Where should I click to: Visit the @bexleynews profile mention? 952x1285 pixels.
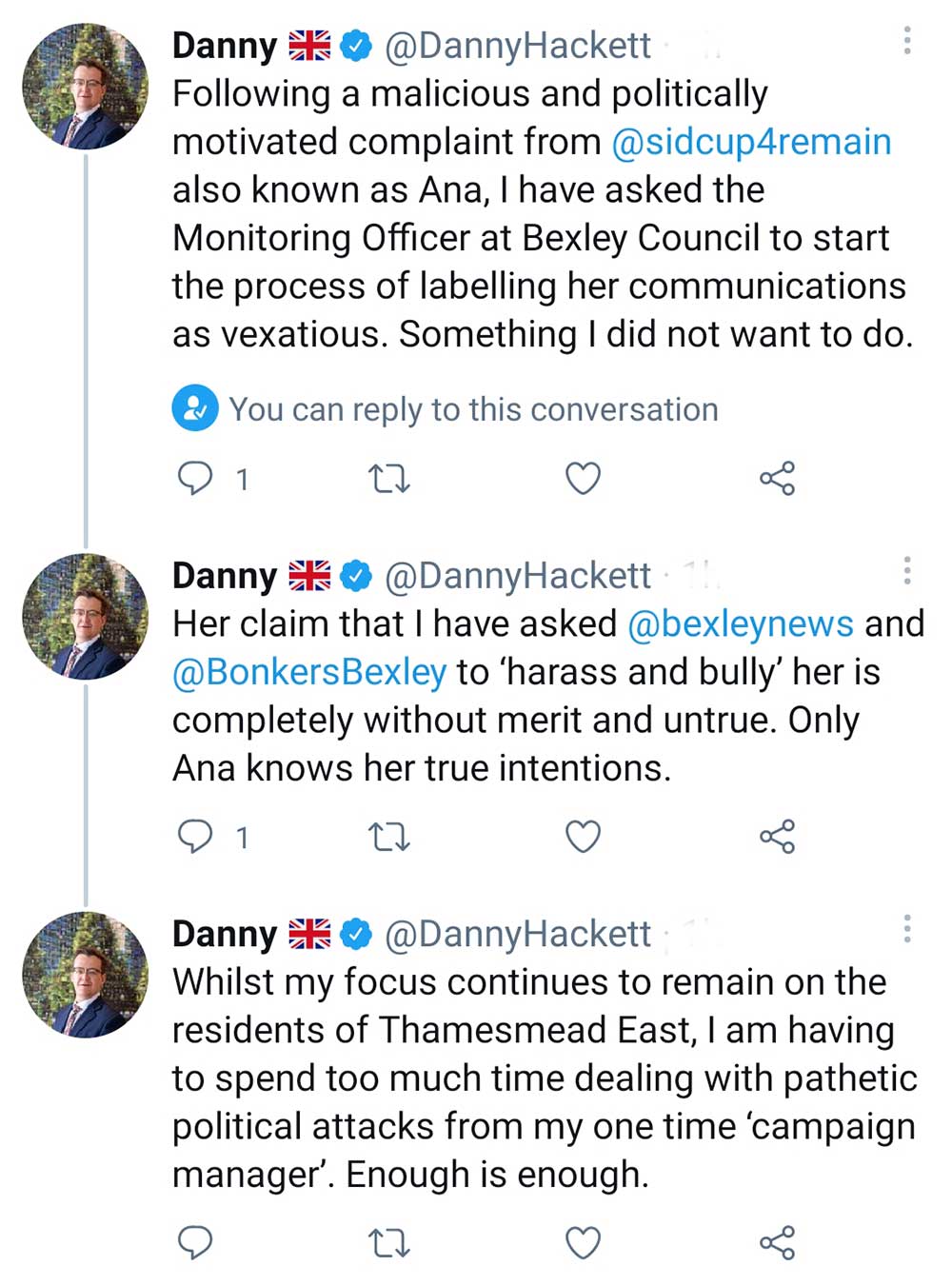741,623
